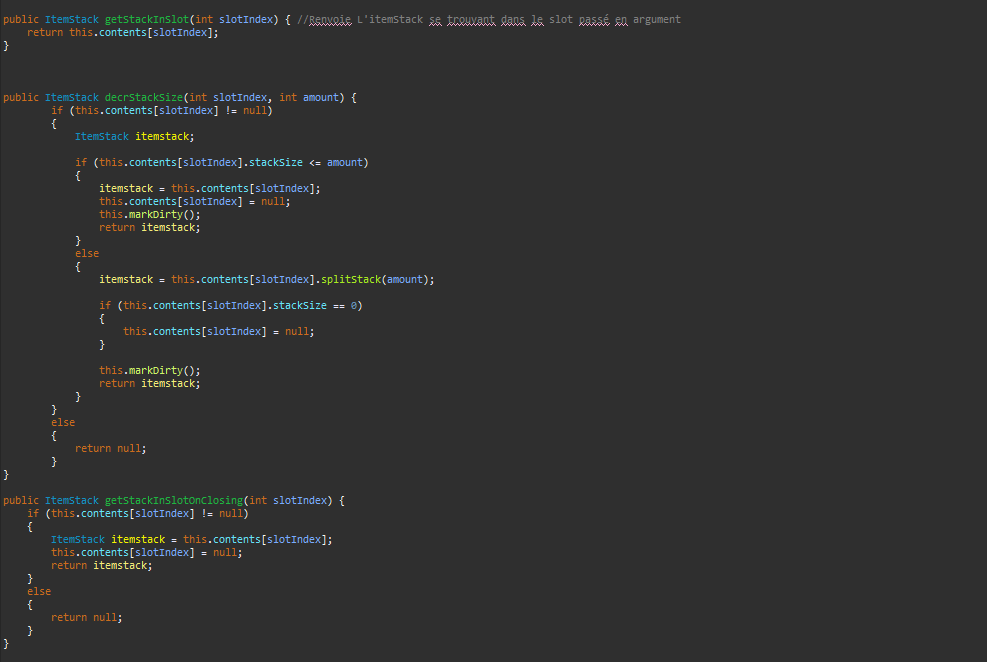Image resolution: width=987 pixels, height=662 pixels.
Task: Click "return null;" in getStackInSlotOnClosing
Action: (86, 617)
